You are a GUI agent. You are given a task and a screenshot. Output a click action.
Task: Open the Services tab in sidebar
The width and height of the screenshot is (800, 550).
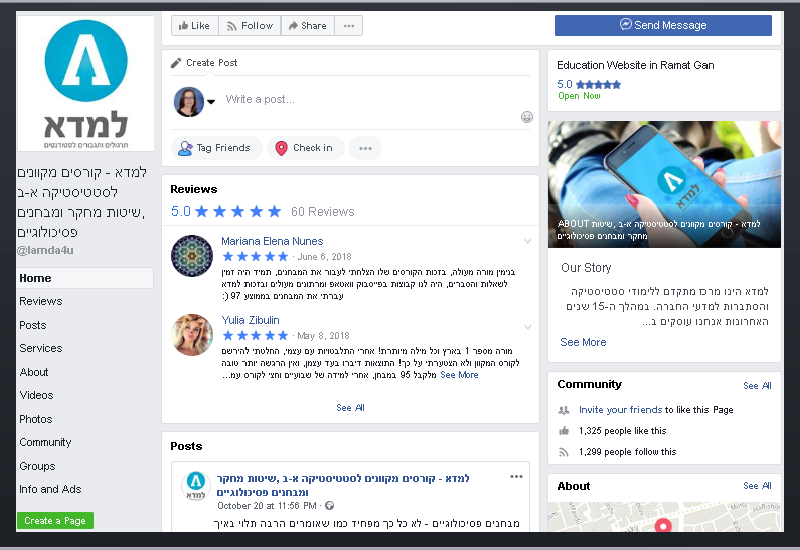(x=40, y=348)
